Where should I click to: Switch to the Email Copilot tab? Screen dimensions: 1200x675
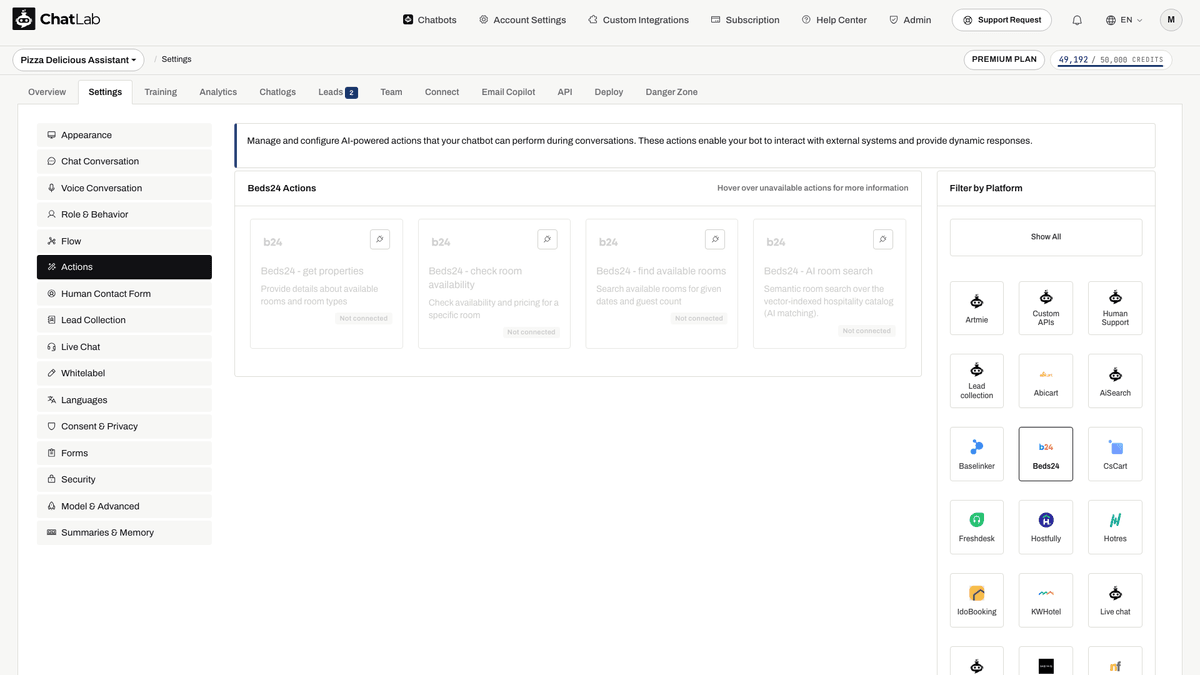coord(508,92)
